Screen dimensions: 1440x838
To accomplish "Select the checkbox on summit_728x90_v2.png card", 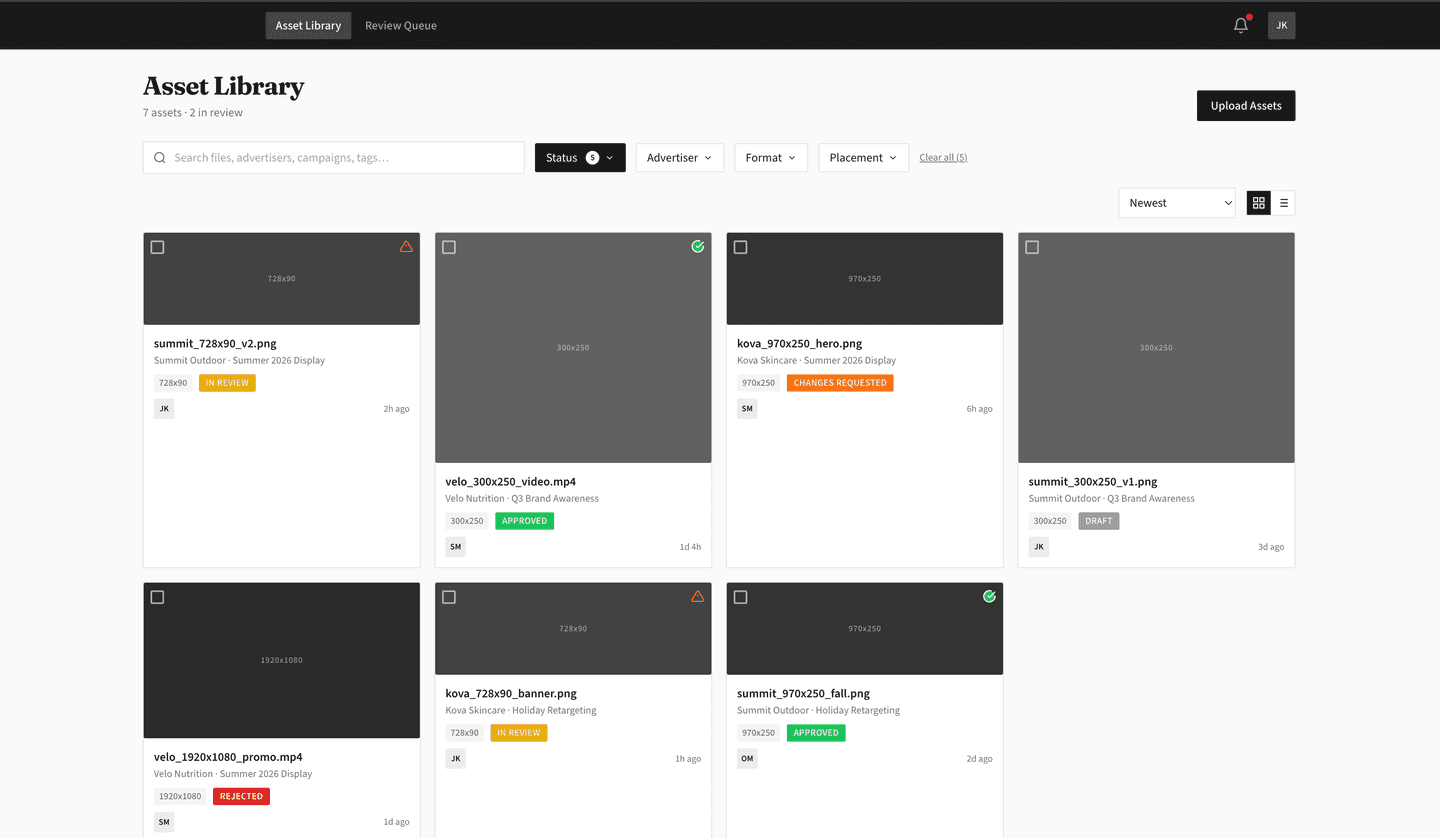I will click(x=157, y=246).
